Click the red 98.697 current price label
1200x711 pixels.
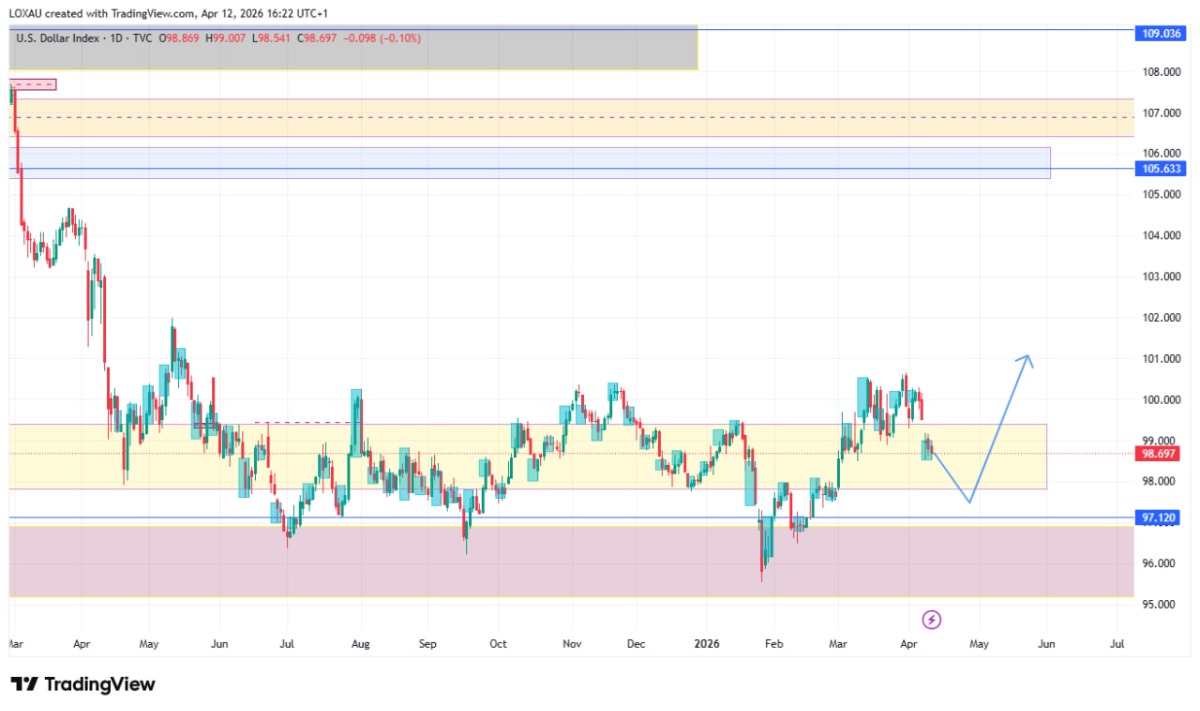pos(1161,453)
